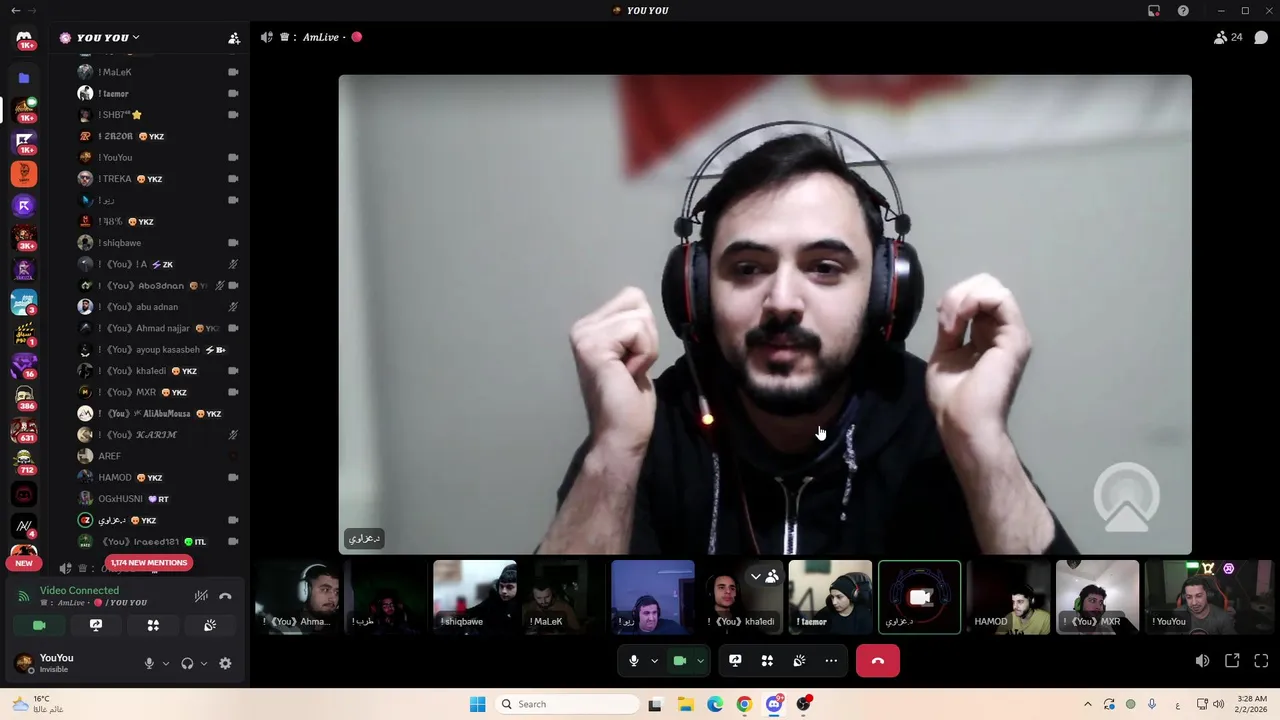Screen dimensions: 1280x720
Task: Open the server folder icon in the sidebar
Action: 24,78
